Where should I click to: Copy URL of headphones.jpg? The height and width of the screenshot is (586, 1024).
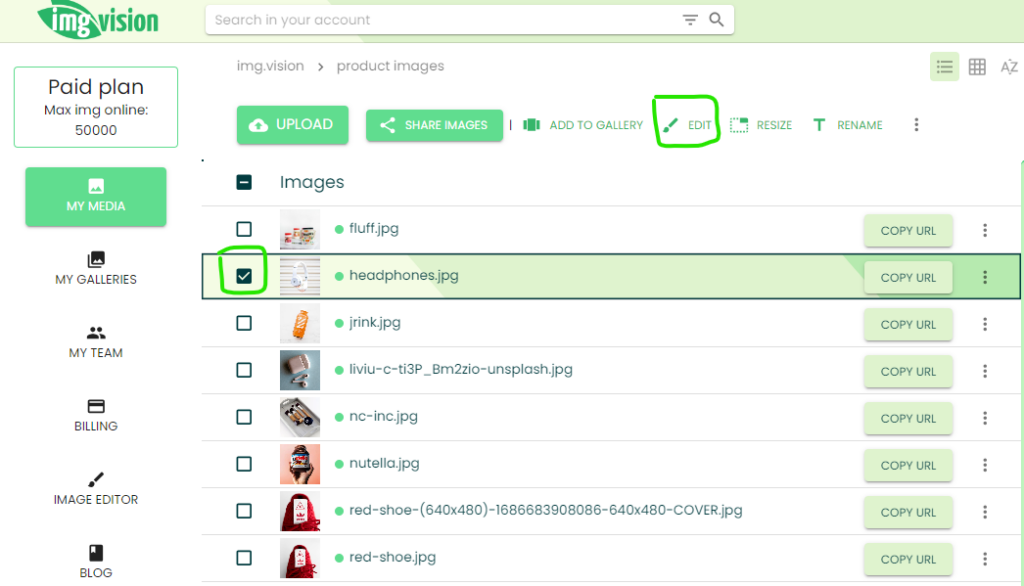click(908, 278)
